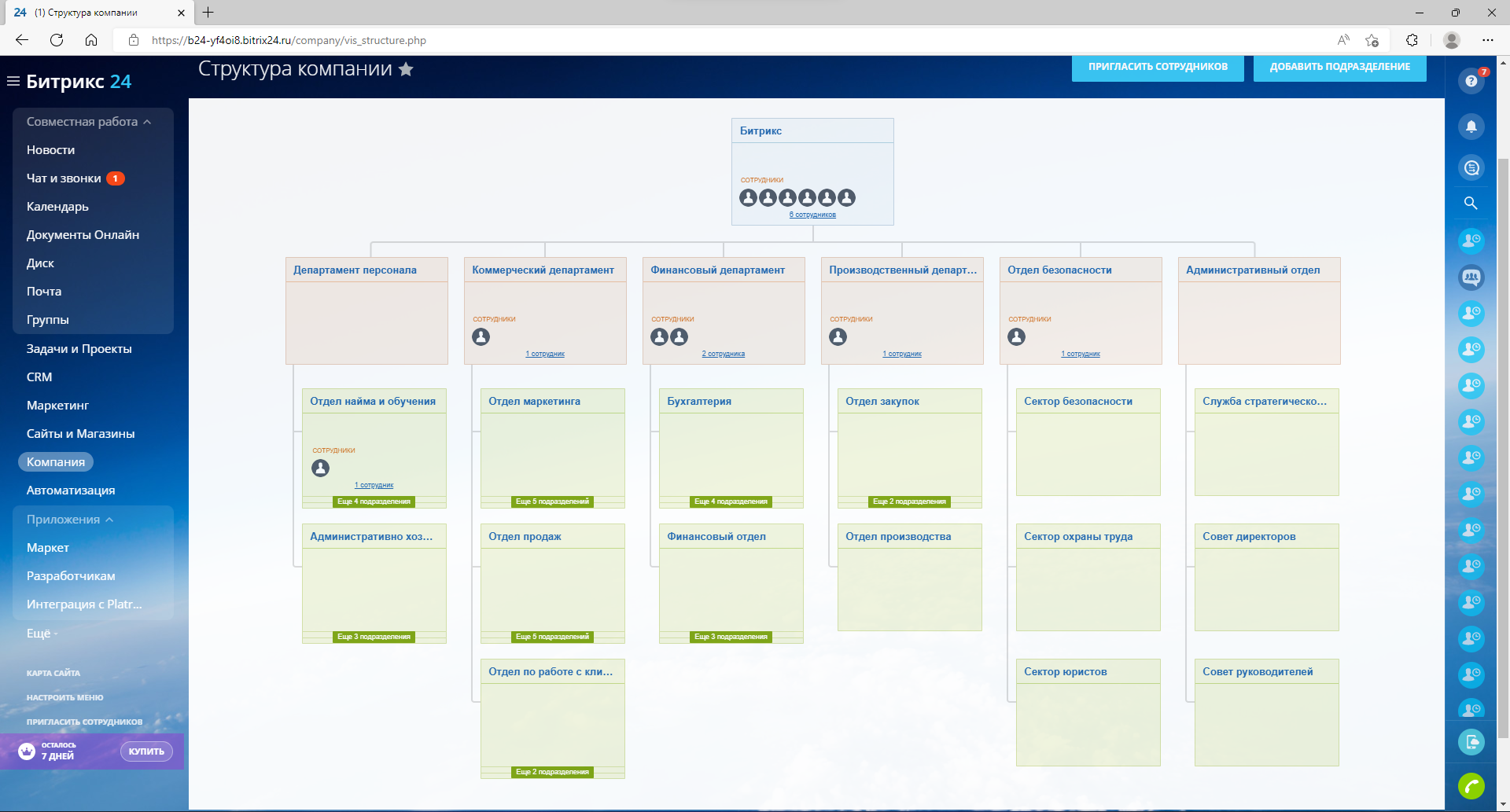This screenshot has height=812, width=1510.
Task: Expand 2 more subdivisions under Отдел закупок
Action: 910,502
